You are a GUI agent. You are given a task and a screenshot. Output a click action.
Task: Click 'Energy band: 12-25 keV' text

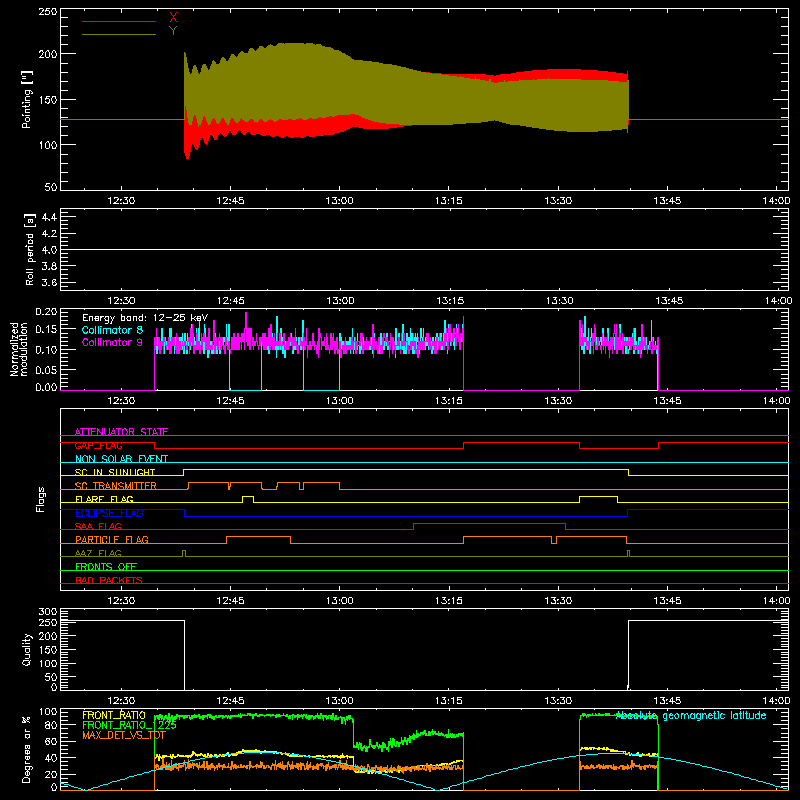pyautogui.click(x=145, y=318)
